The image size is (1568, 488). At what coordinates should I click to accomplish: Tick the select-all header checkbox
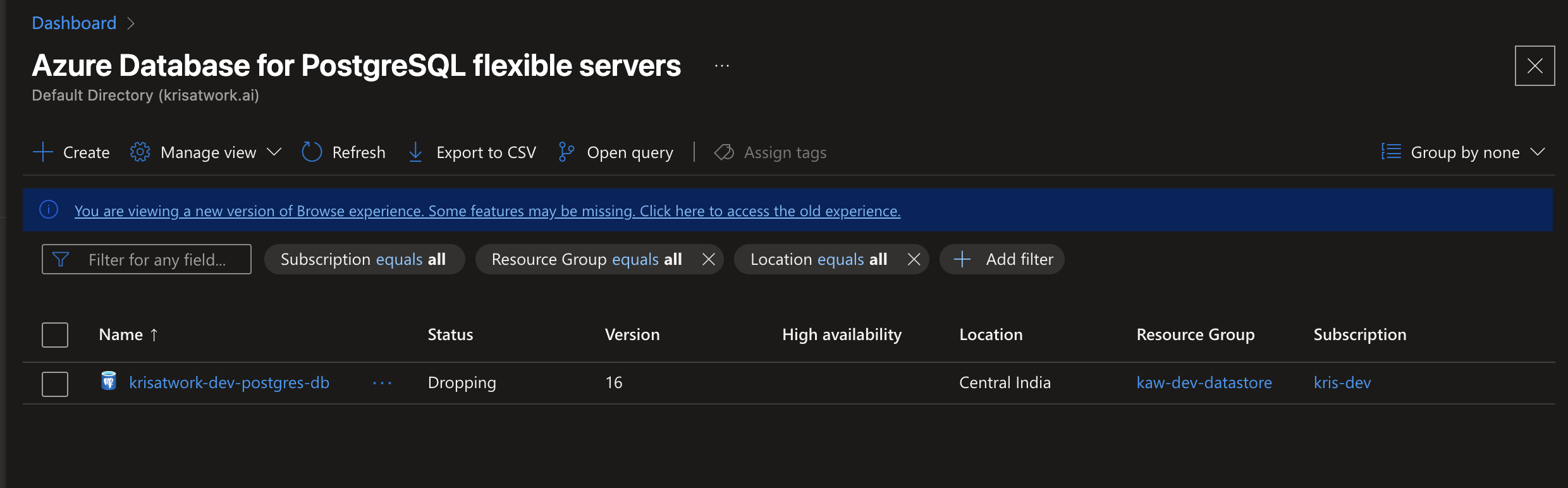tap(55, 335)
